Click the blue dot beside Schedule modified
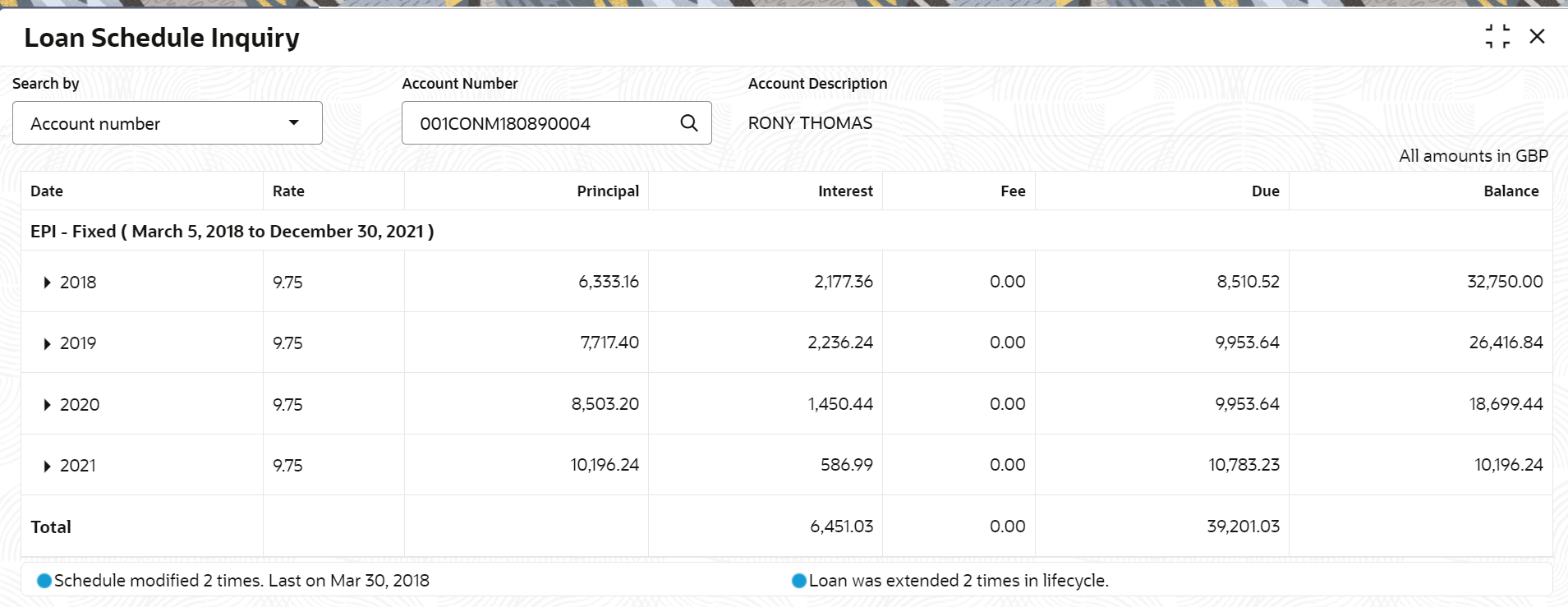1568x607 pixels. coord(44,581)
